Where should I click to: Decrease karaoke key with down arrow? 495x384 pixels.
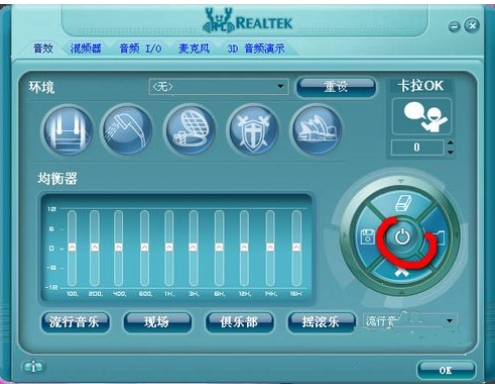click(x=450, y=152)
